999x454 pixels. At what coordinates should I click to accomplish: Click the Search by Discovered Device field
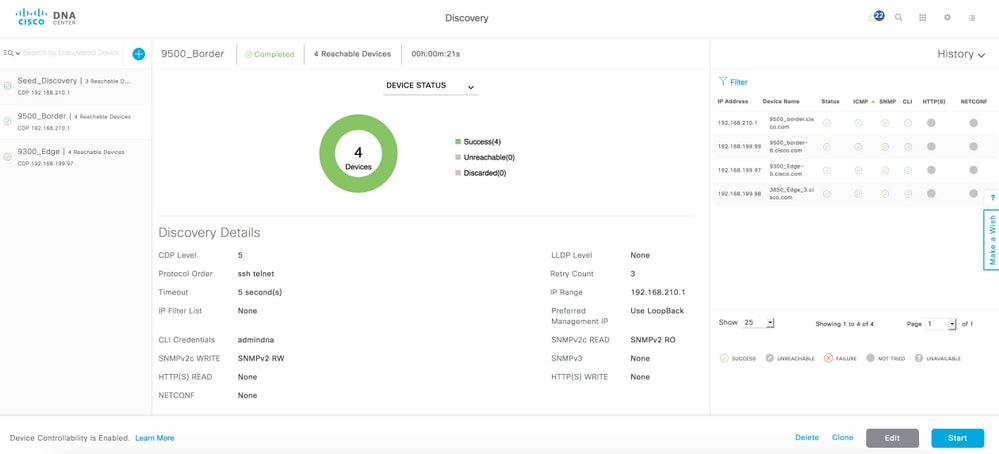(x=71, y=53)
